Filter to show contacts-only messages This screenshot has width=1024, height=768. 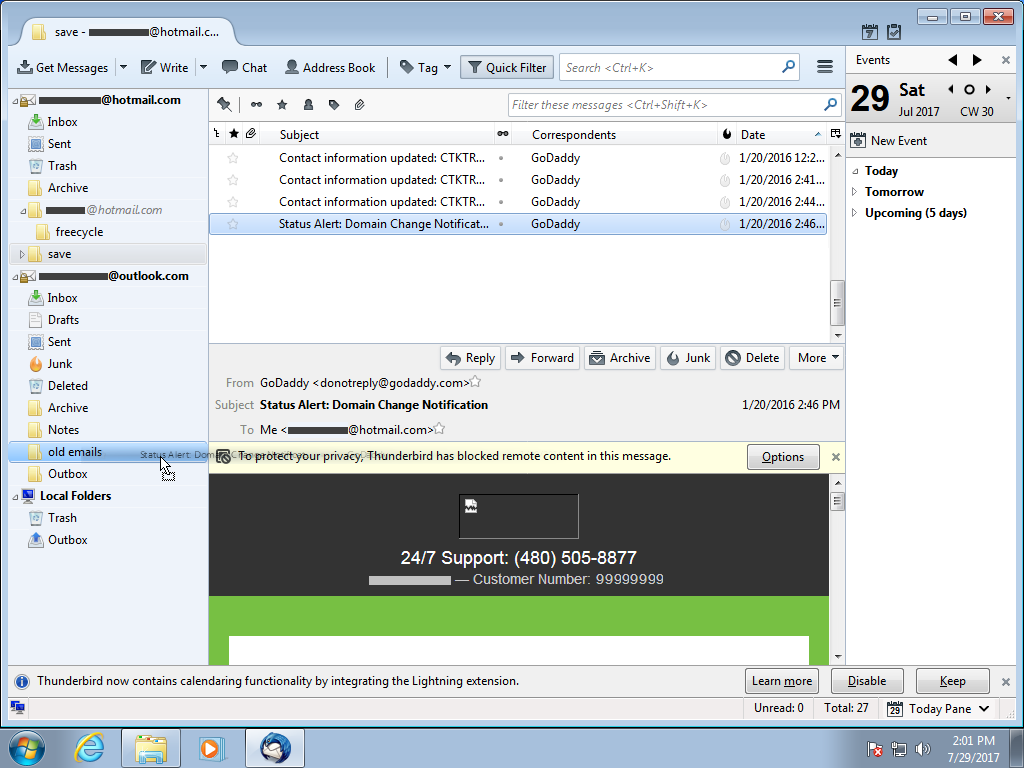tap(308, 105)
